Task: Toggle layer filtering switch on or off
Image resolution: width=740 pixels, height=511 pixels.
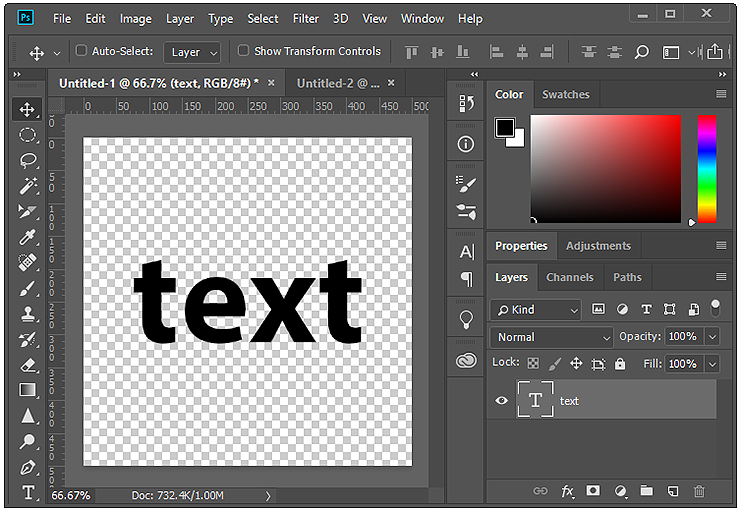Action: 715,308
